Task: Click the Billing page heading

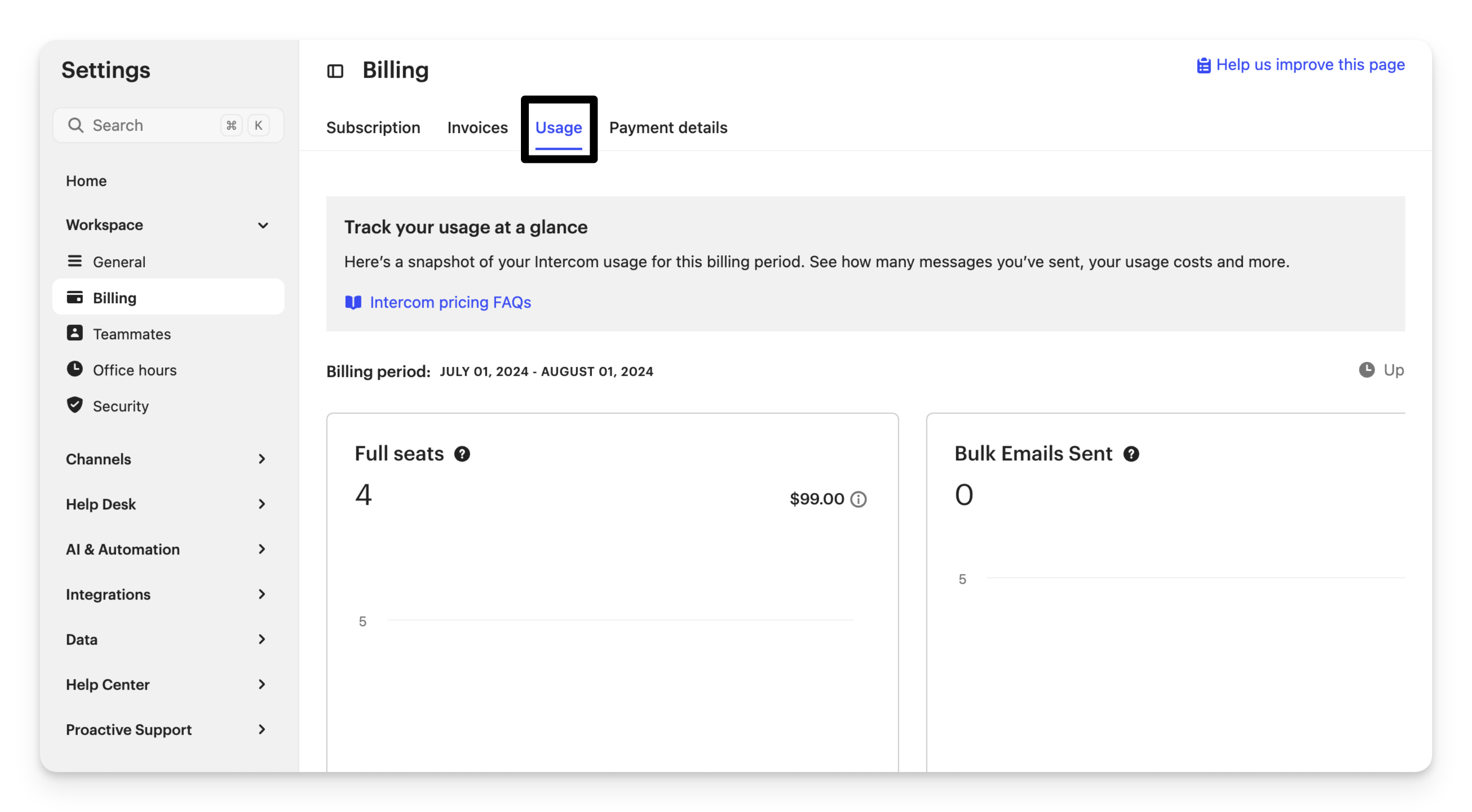Action: (395, 70)
